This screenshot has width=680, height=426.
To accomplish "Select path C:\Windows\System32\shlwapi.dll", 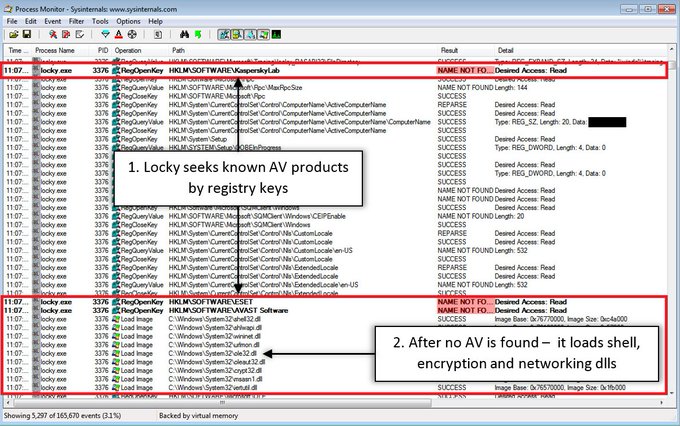I will click(x=215, y=328).
